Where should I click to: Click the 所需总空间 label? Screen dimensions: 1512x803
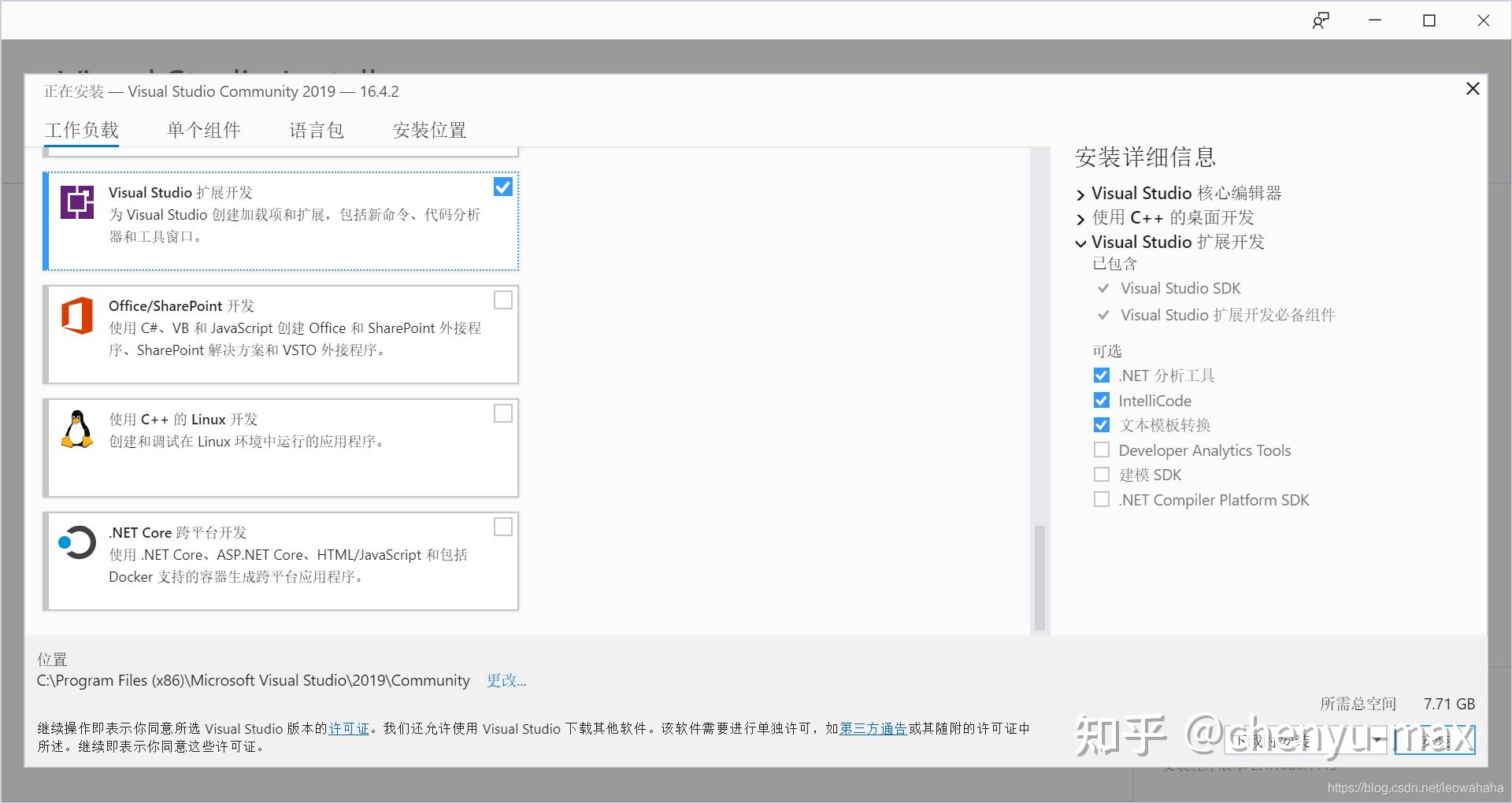pos(1358,704)
